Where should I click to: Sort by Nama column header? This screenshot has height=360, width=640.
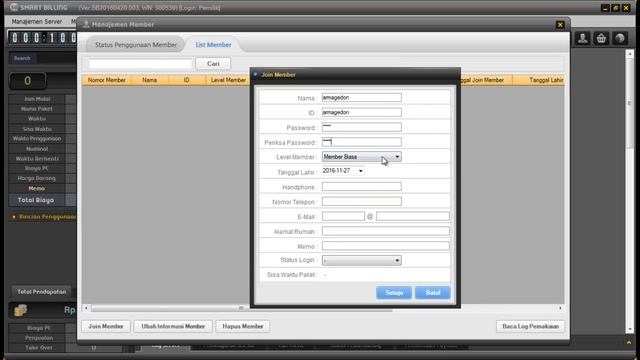[x=149, y=80]
